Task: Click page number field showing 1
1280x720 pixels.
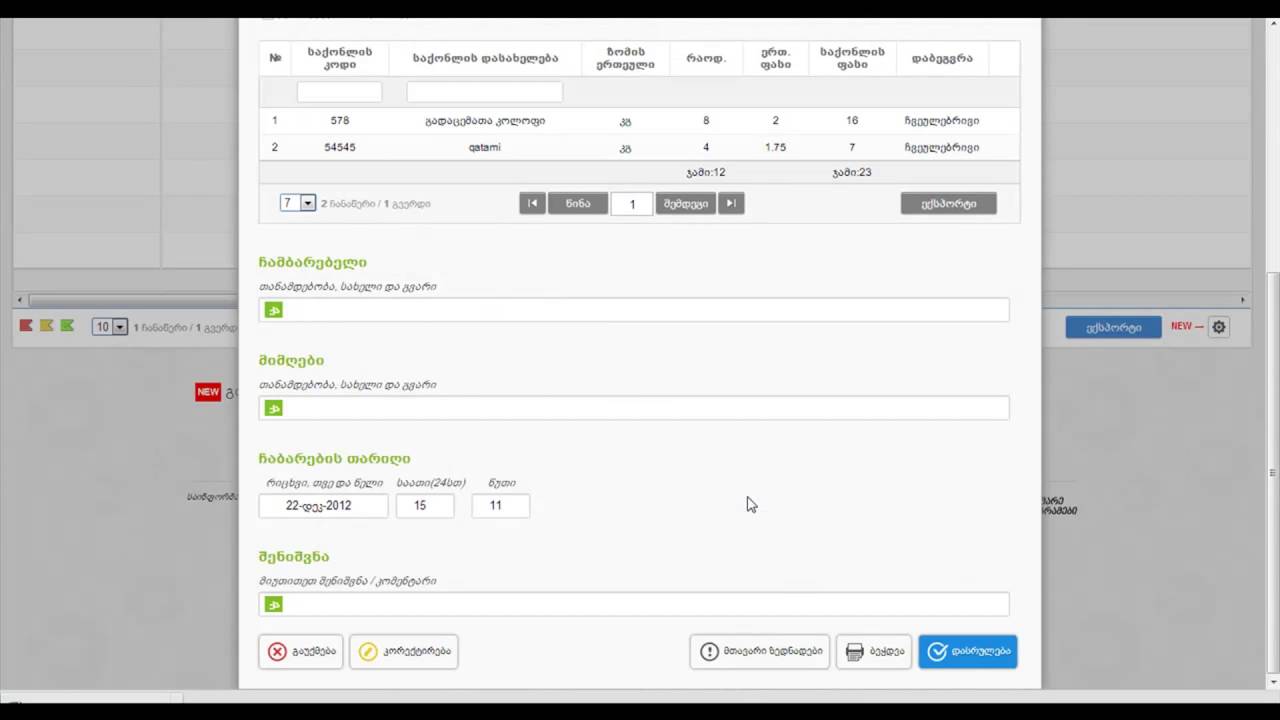Action: (x=632, y=204)
